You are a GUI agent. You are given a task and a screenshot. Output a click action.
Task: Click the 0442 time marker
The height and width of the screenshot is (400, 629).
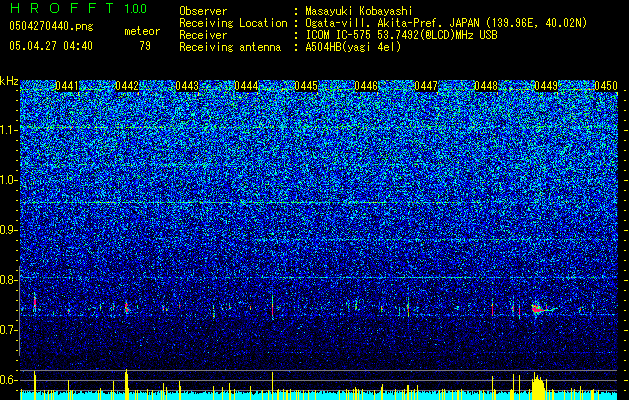tap(127, 86)
